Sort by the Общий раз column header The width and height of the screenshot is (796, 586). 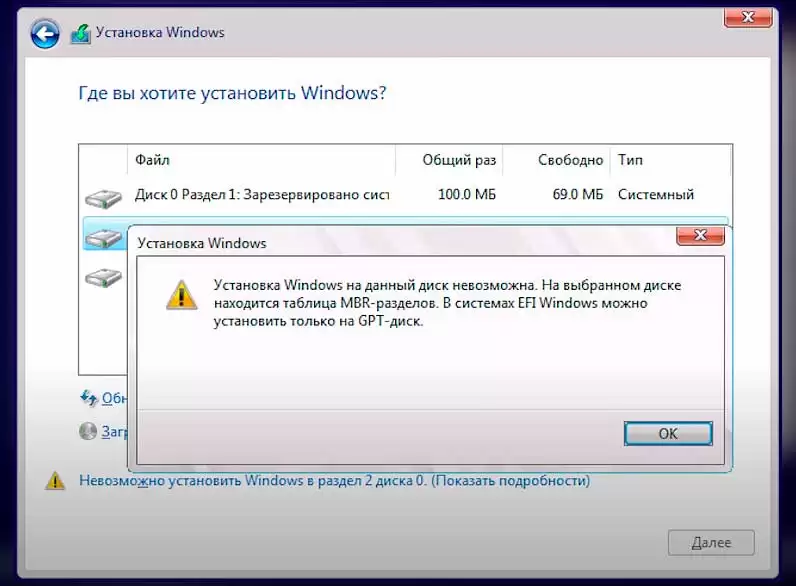[x=449, y=160]
